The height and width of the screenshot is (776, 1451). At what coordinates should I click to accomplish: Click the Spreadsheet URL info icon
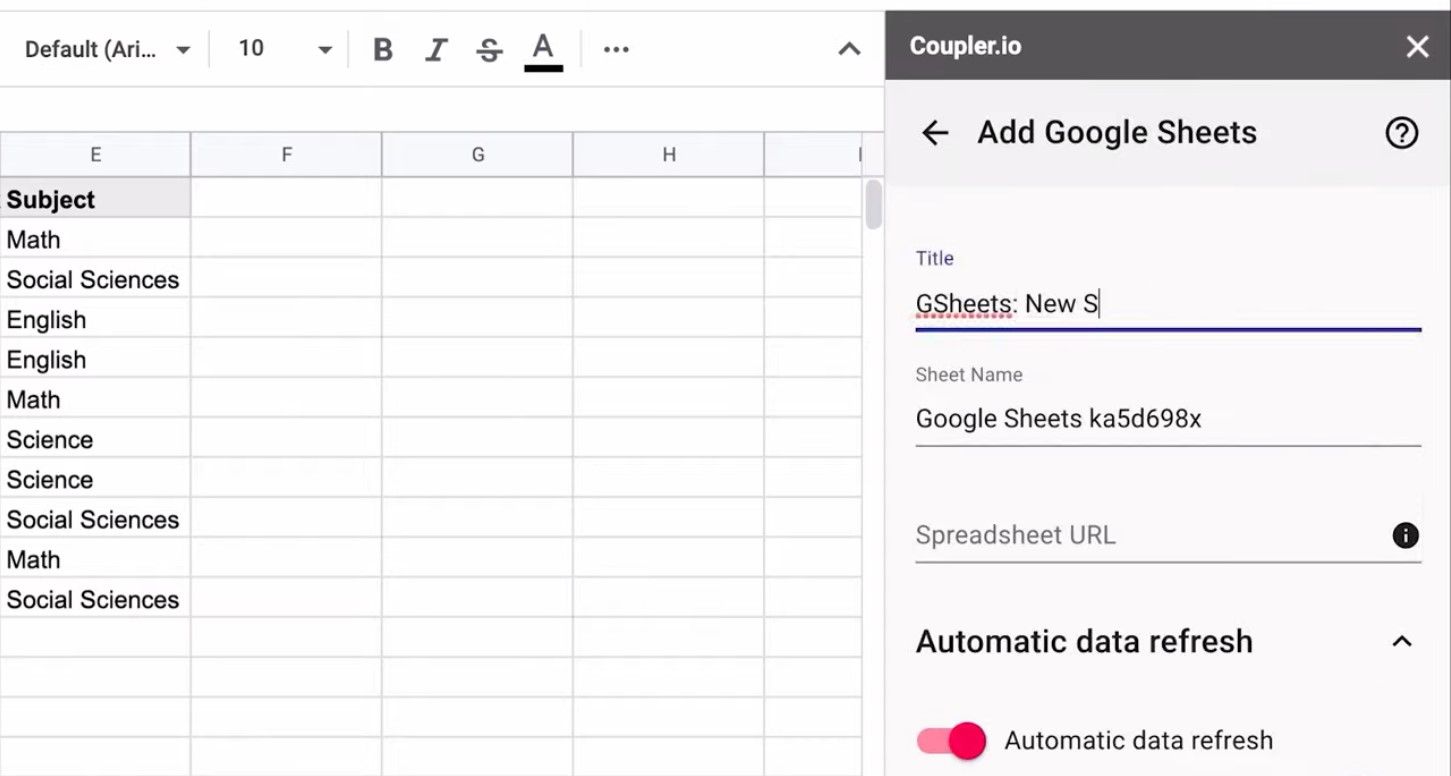pos(1405,535)
